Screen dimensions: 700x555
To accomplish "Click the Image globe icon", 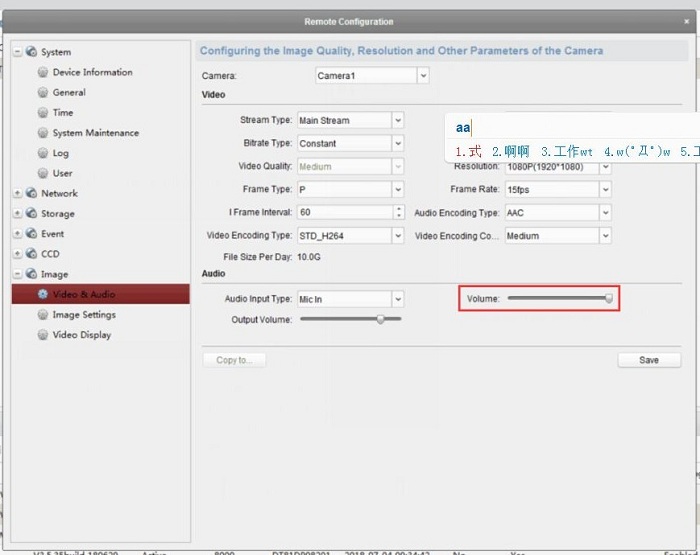I will coord(31,274).
